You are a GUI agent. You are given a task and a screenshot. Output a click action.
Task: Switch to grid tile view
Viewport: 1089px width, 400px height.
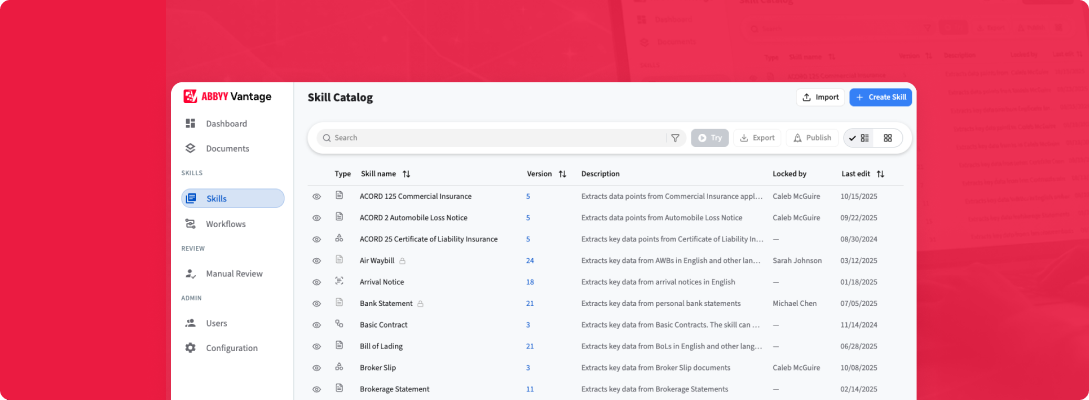[x=888, y=138]
